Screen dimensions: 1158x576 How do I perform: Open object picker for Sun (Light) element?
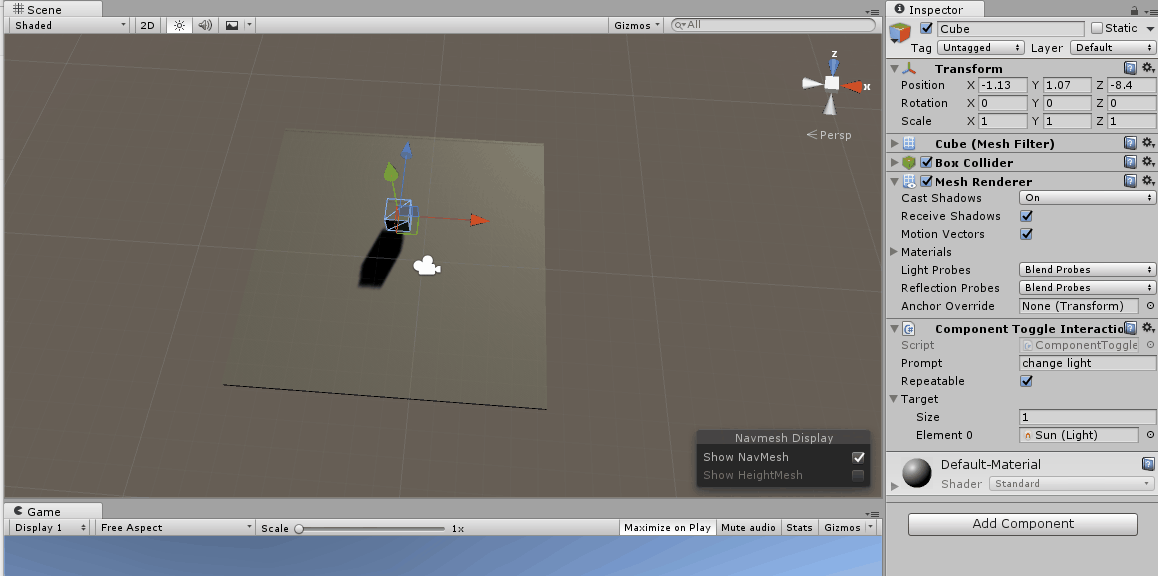point(1150,435)
